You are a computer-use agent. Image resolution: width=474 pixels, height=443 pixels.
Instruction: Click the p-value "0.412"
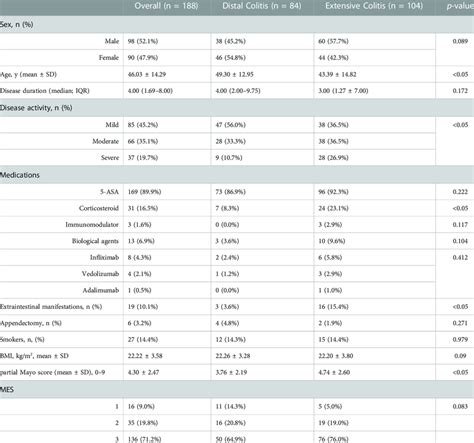pos(460,257)
